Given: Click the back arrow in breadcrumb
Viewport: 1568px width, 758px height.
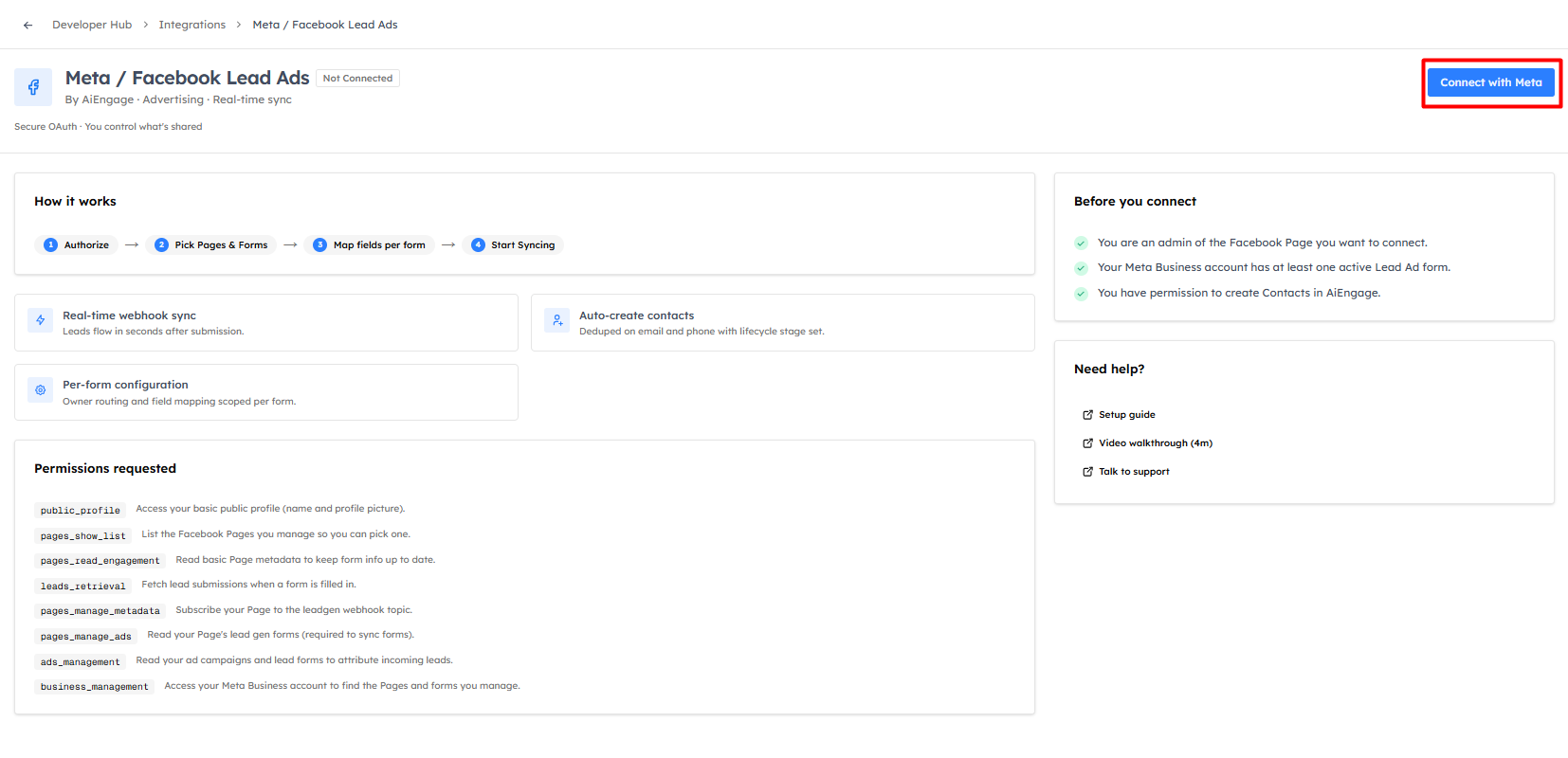Looking at the screenshot, I should point(28,26).
